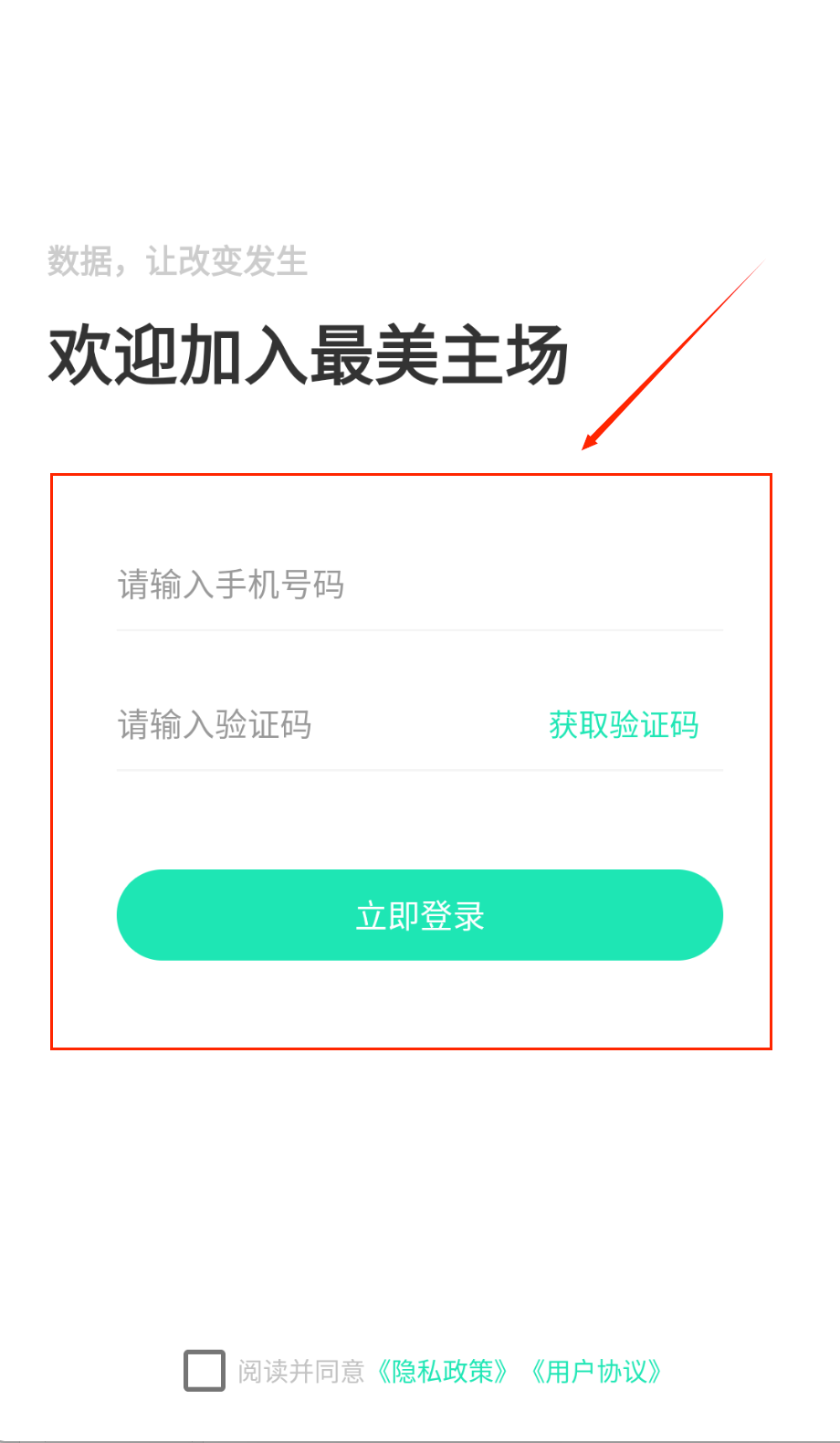This screenshot has width=840, height=1443.
Task: Click the divider line under code field
Action: [x=420, y=770]
